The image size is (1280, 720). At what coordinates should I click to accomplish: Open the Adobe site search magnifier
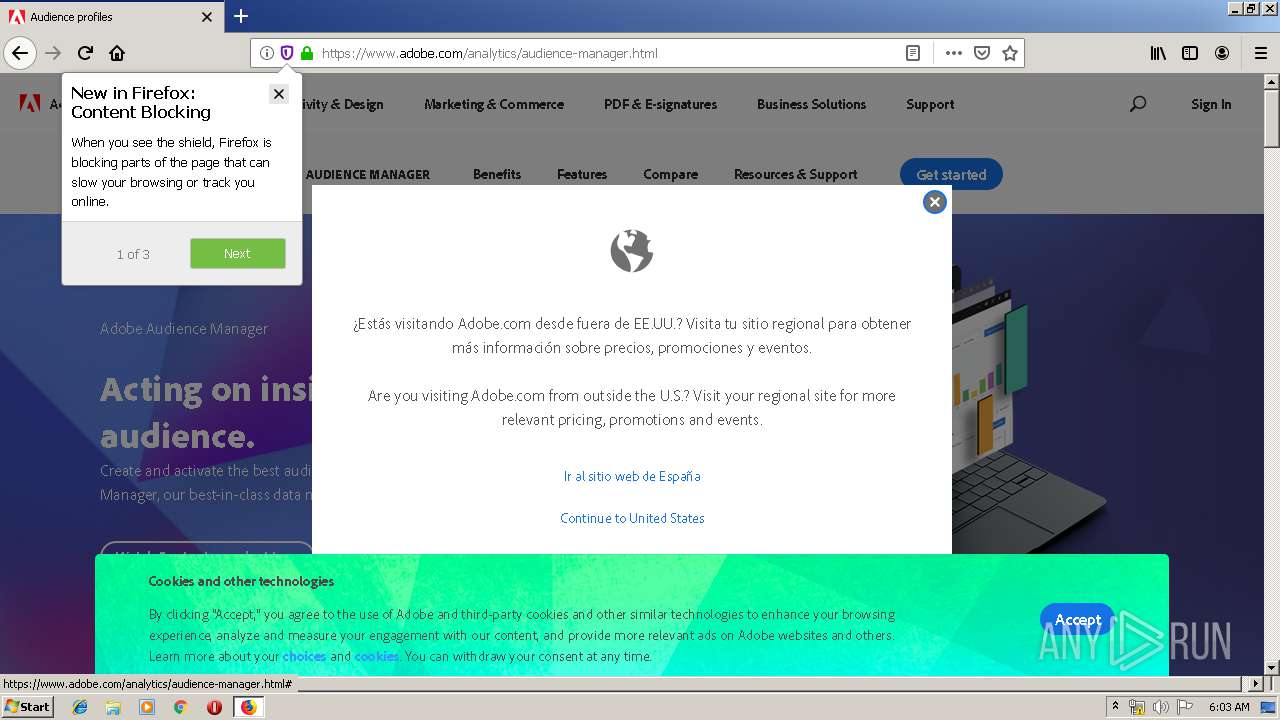(1138, 104)
